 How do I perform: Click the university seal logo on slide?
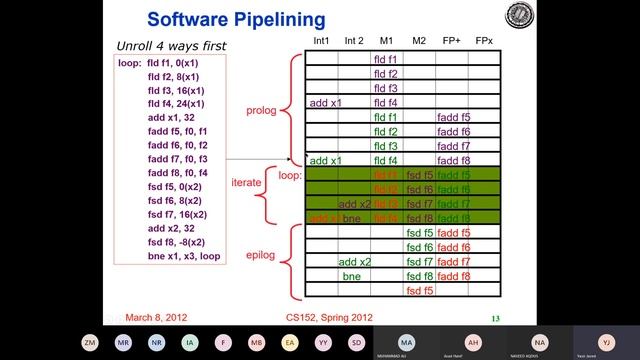point(520,15)
